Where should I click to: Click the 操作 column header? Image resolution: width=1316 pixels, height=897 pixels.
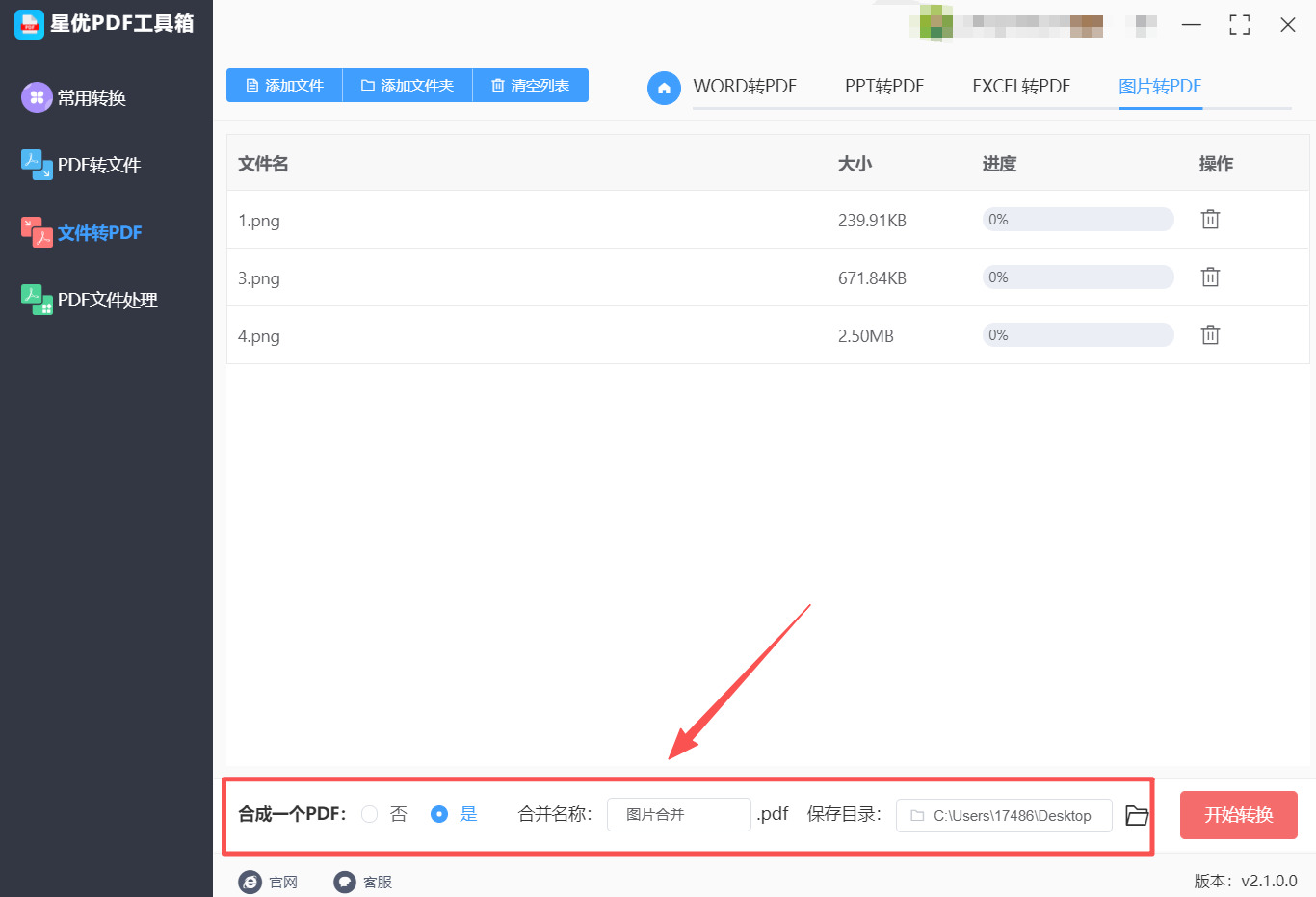(x=1216, y=164)
